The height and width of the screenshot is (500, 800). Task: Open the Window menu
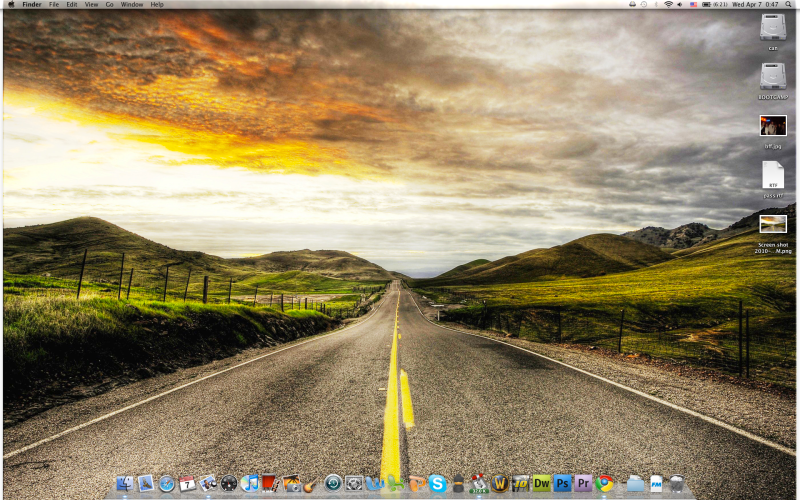pyautogui.click(x=131, y=5)
